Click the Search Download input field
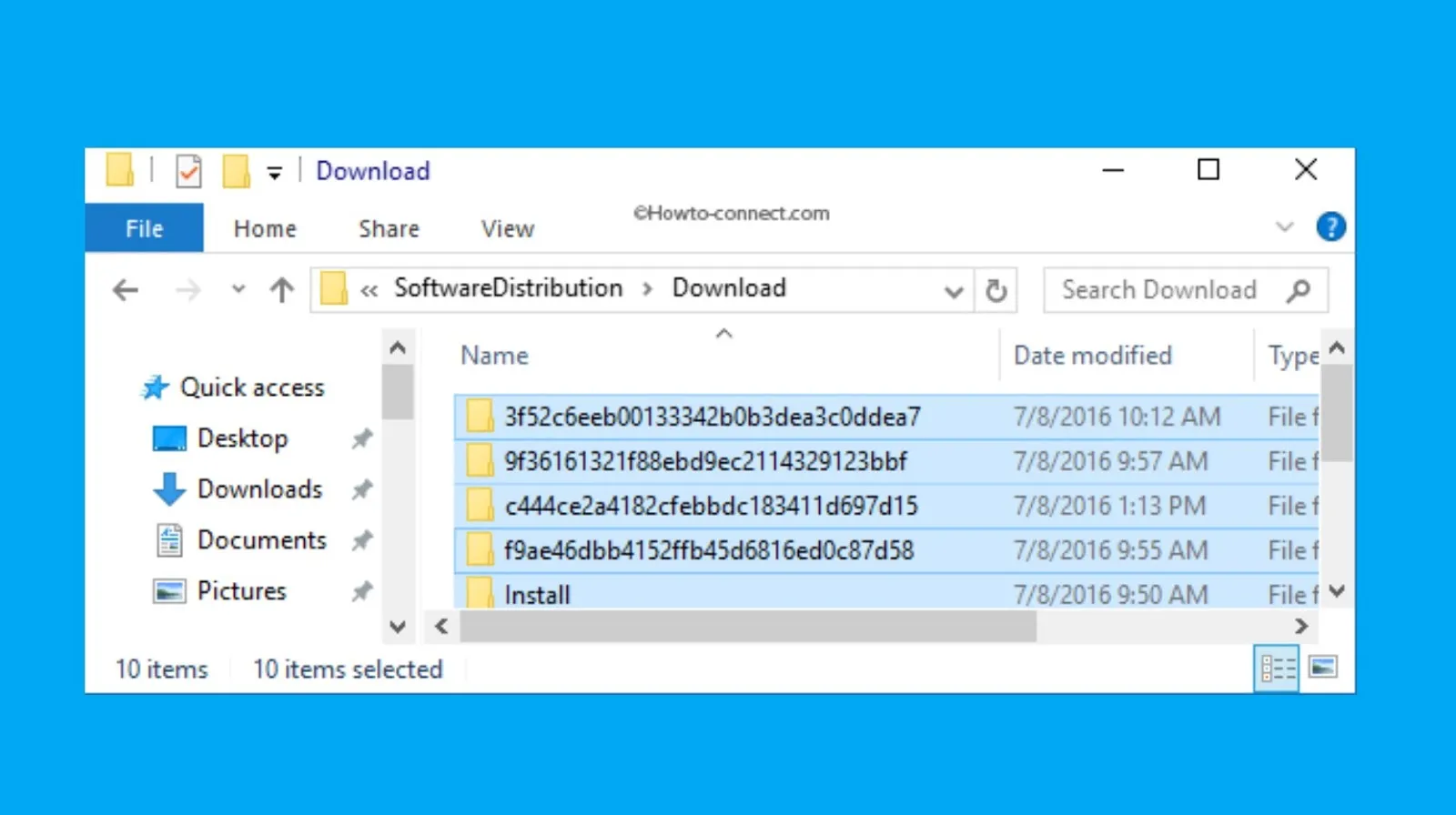This screenshot has height=815, width=1456. (x=1160, y=290)
